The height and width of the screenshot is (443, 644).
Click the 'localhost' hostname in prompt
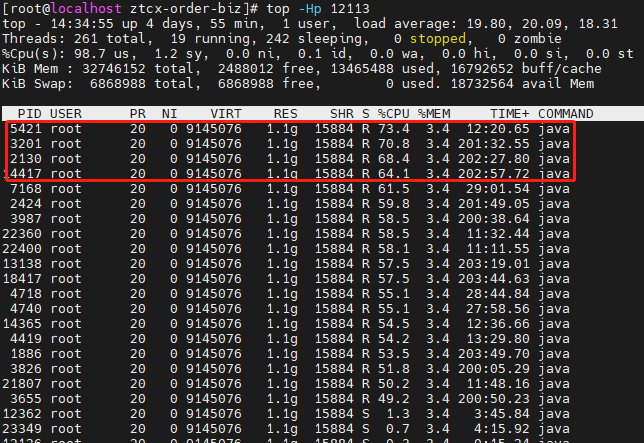87,9
